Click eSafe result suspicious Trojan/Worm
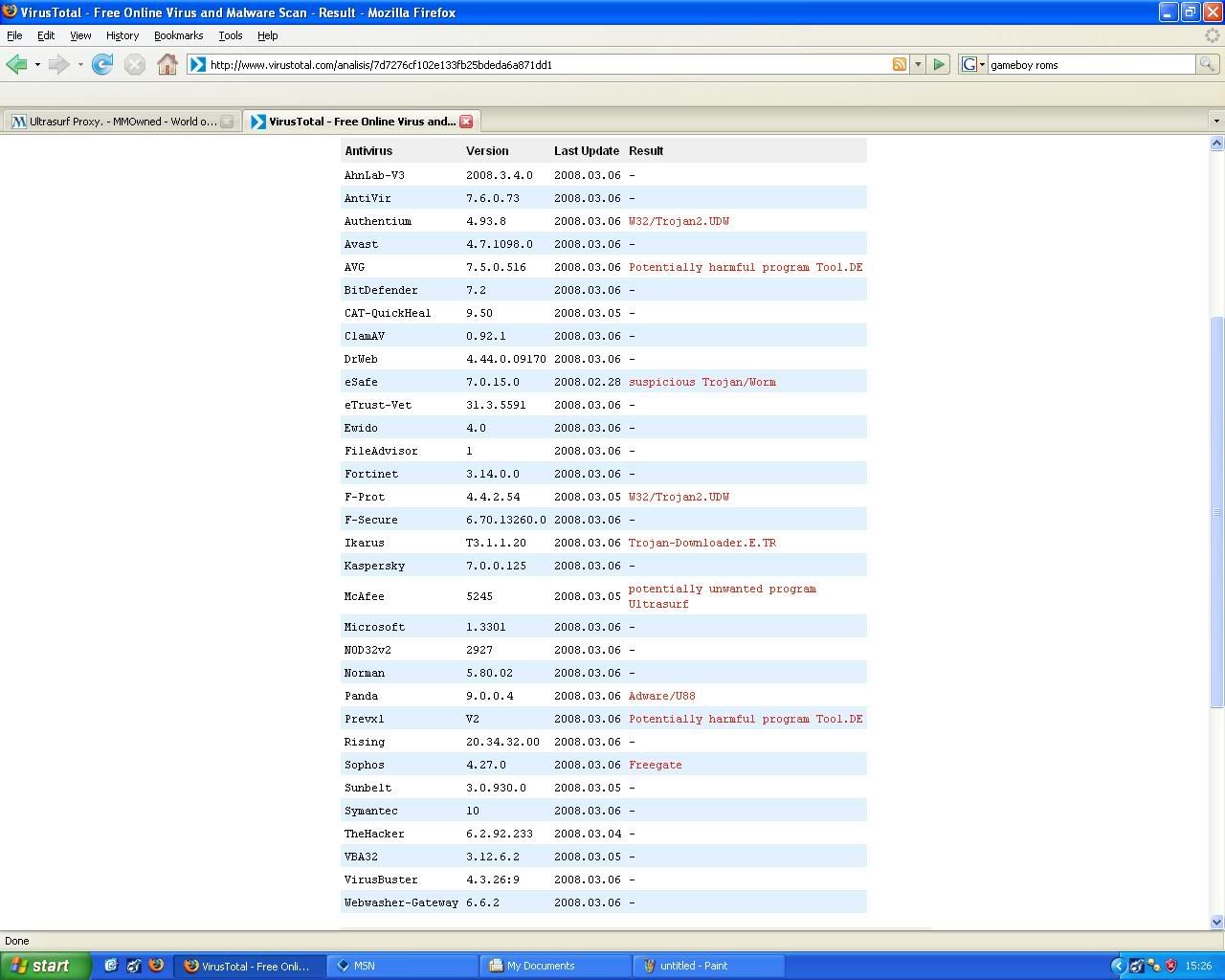Screen dimensions: 1225x980 pos(702,382)
